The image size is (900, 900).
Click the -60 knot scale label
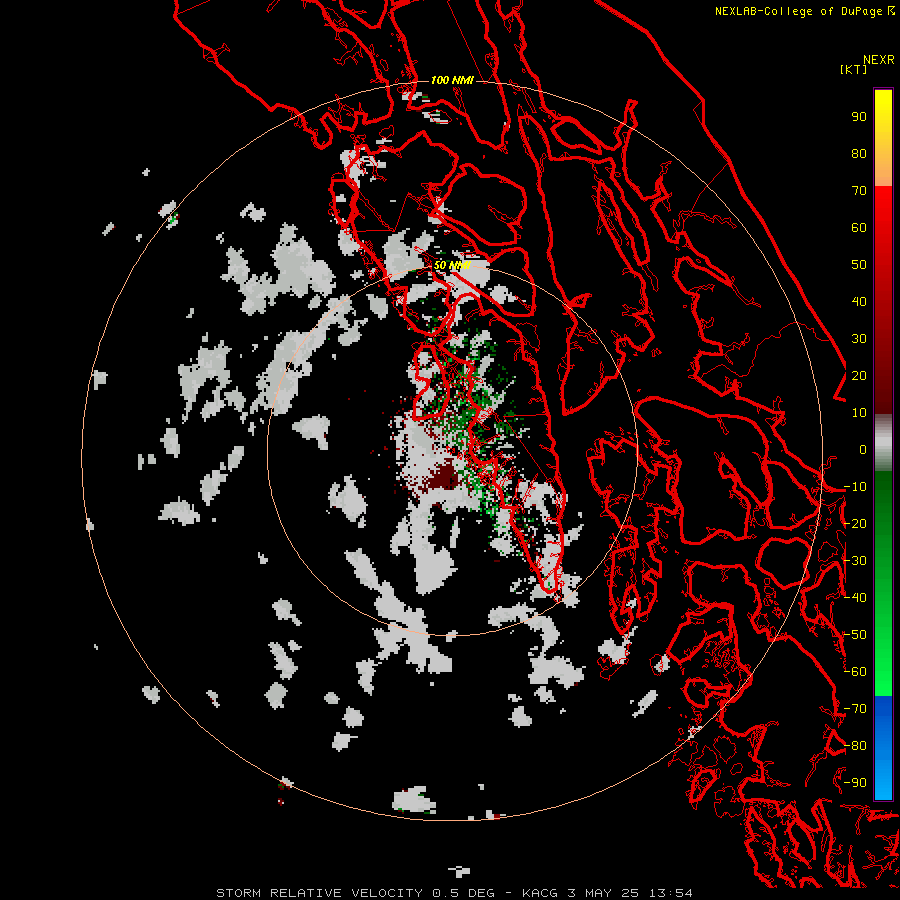(x=855, y=672)
